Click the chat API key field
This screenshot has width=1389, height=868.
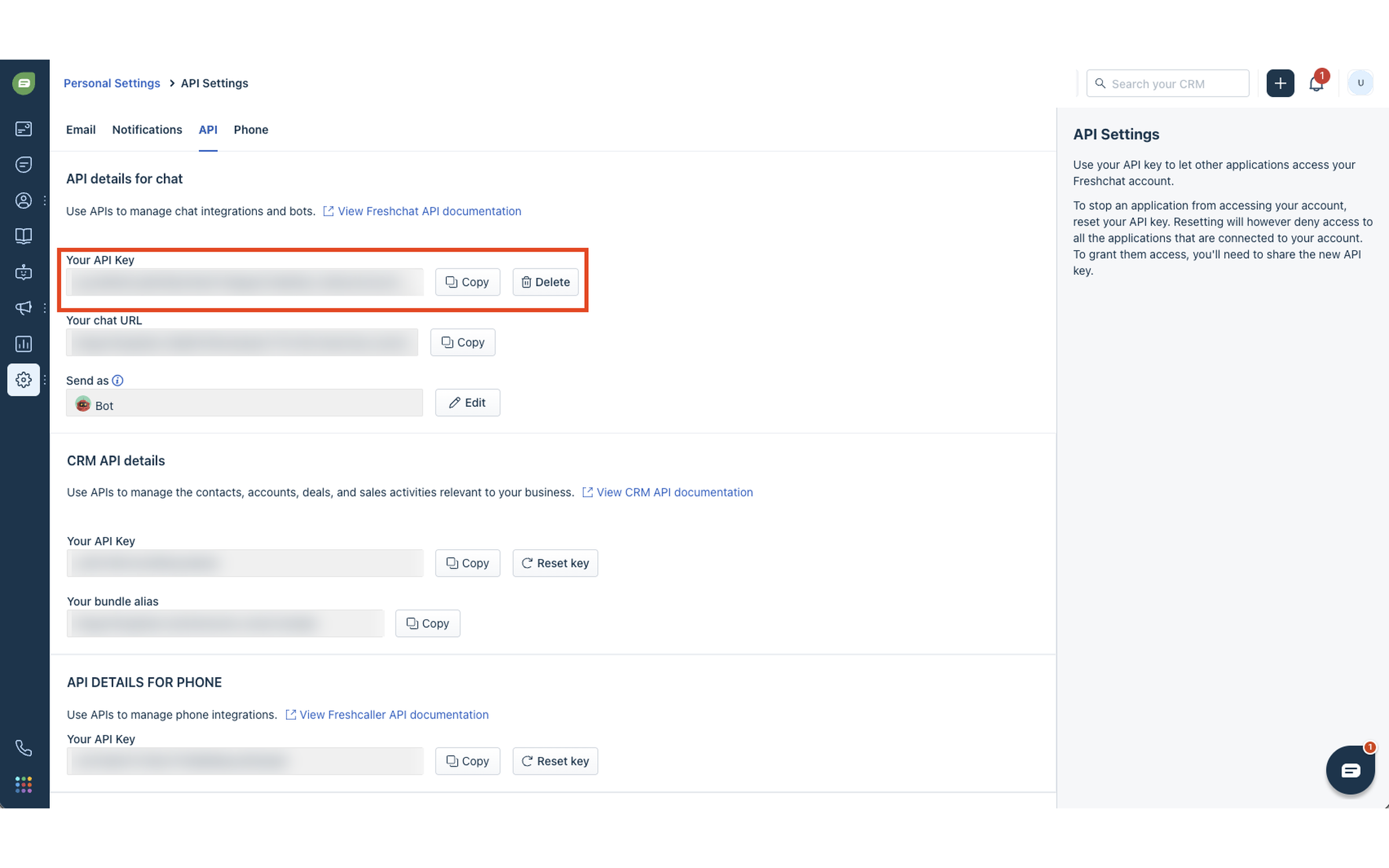(245, 282)
